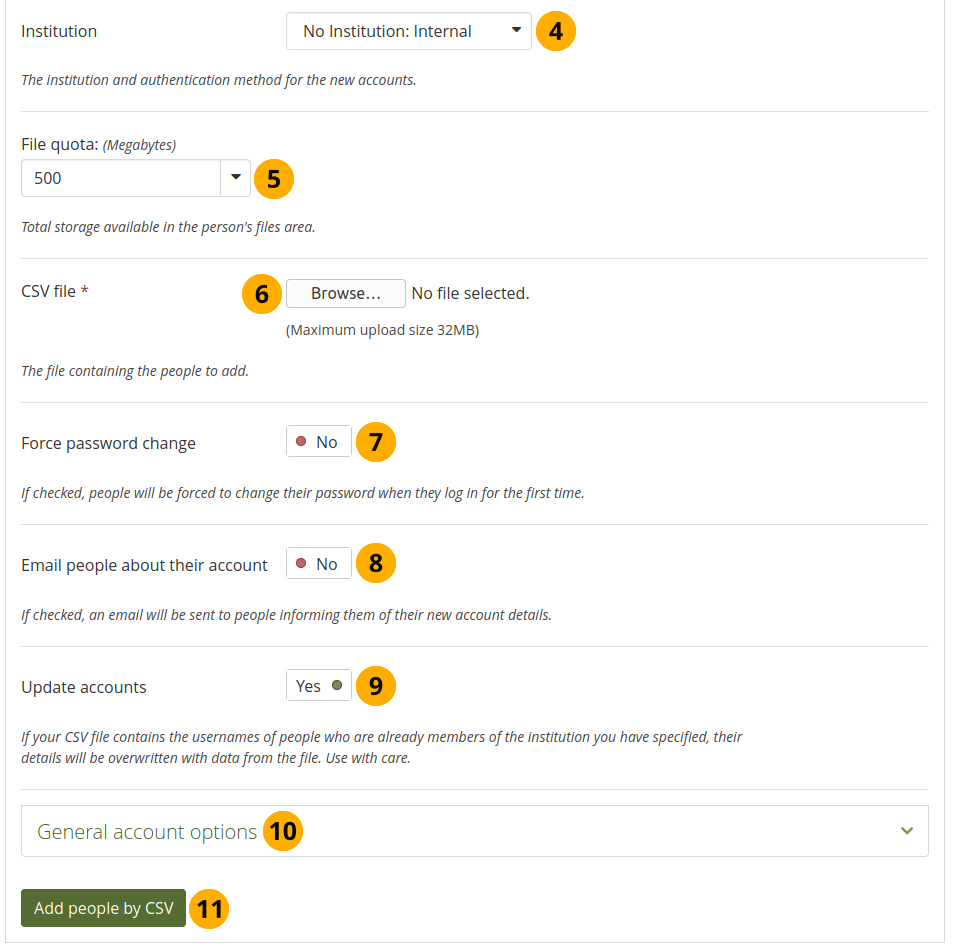
Task: Open the Institution dropdown
Action: point(408,31)
